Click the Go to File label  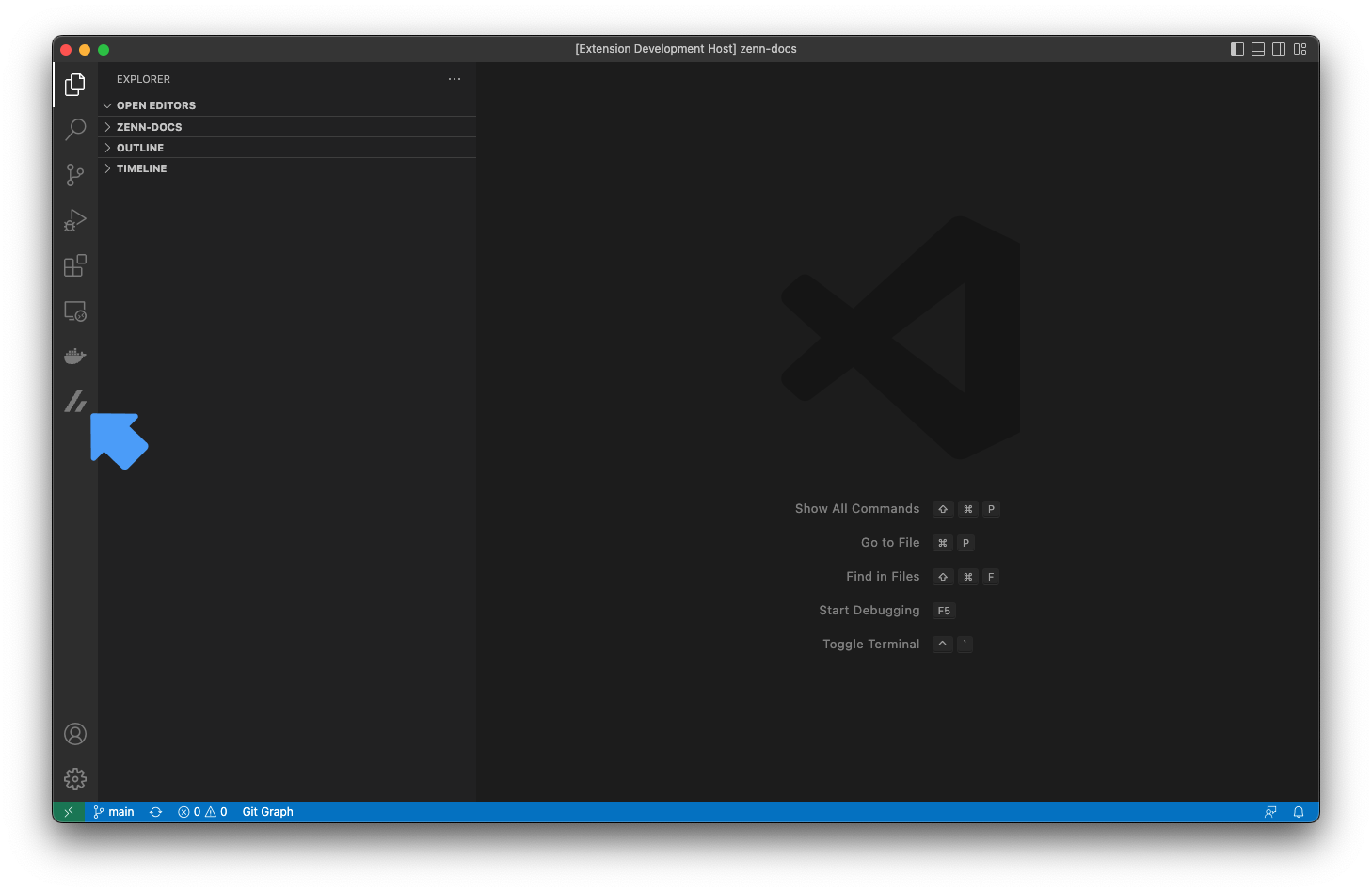[890, 543]
